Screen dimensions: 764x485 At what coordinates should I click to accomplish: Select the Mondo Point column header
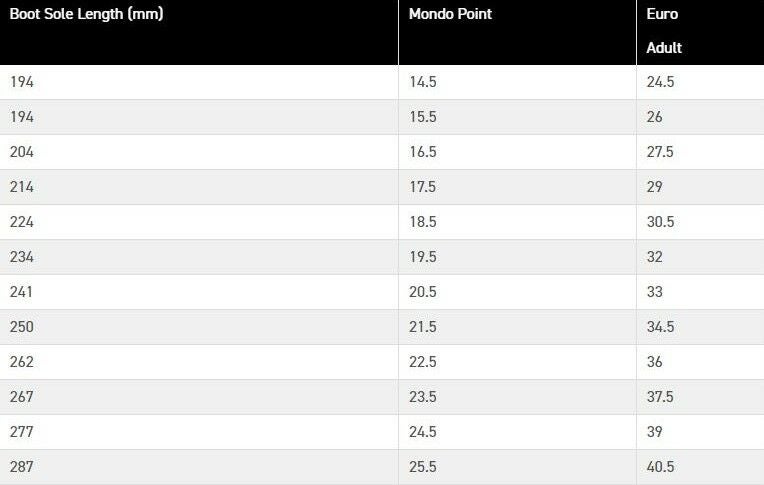450,14
